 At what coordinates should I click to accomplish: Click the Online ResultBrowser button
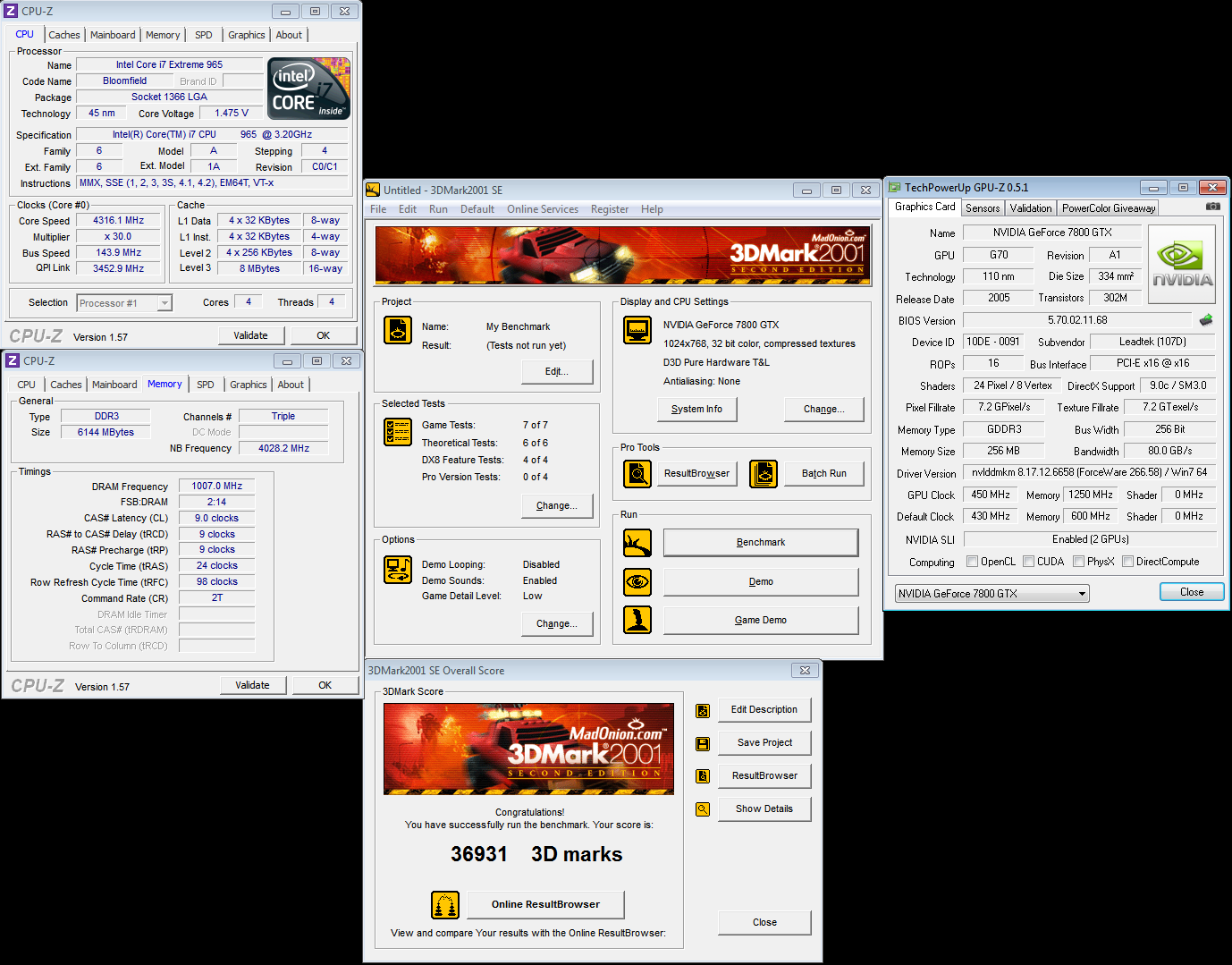tap(545, 904)
